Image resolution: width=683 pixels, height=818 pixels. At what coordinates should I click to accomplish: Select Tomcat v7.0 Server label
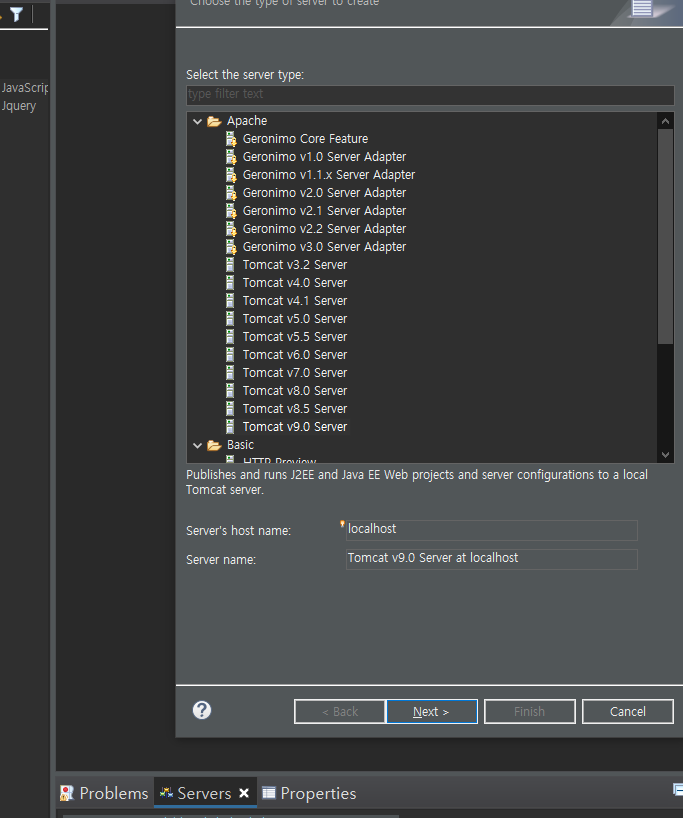coord(295,373)
